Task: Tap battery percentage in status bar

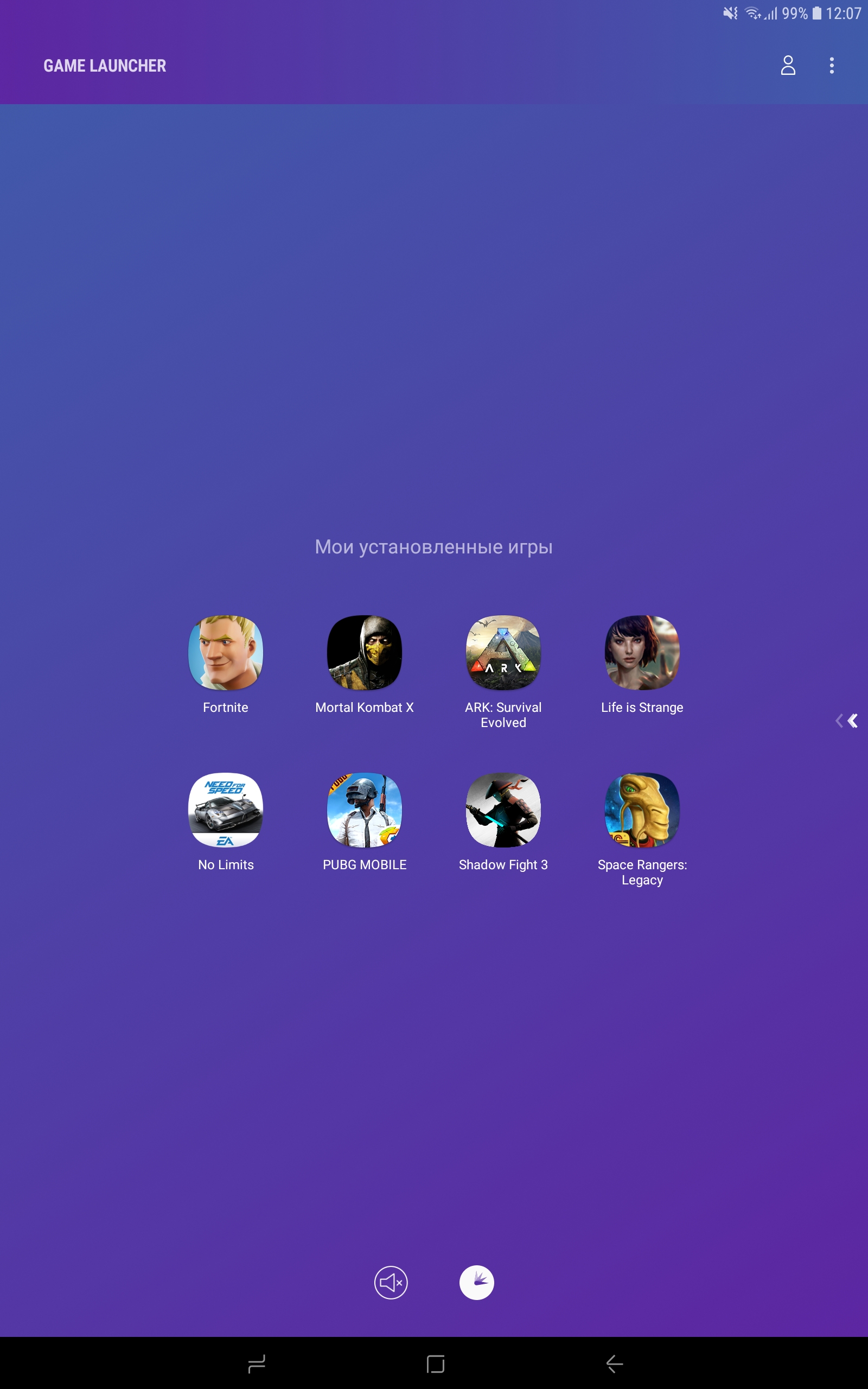Action: [795, 13]
